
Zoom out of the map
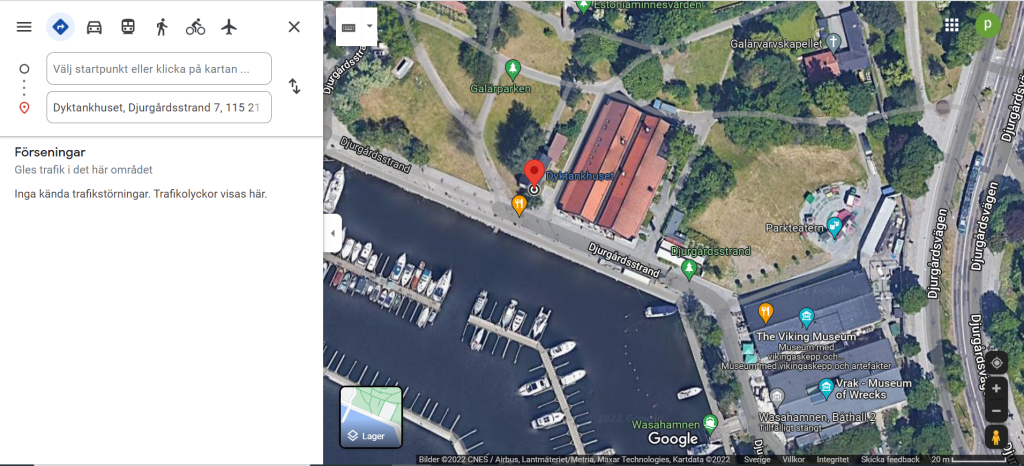(996, 411)
